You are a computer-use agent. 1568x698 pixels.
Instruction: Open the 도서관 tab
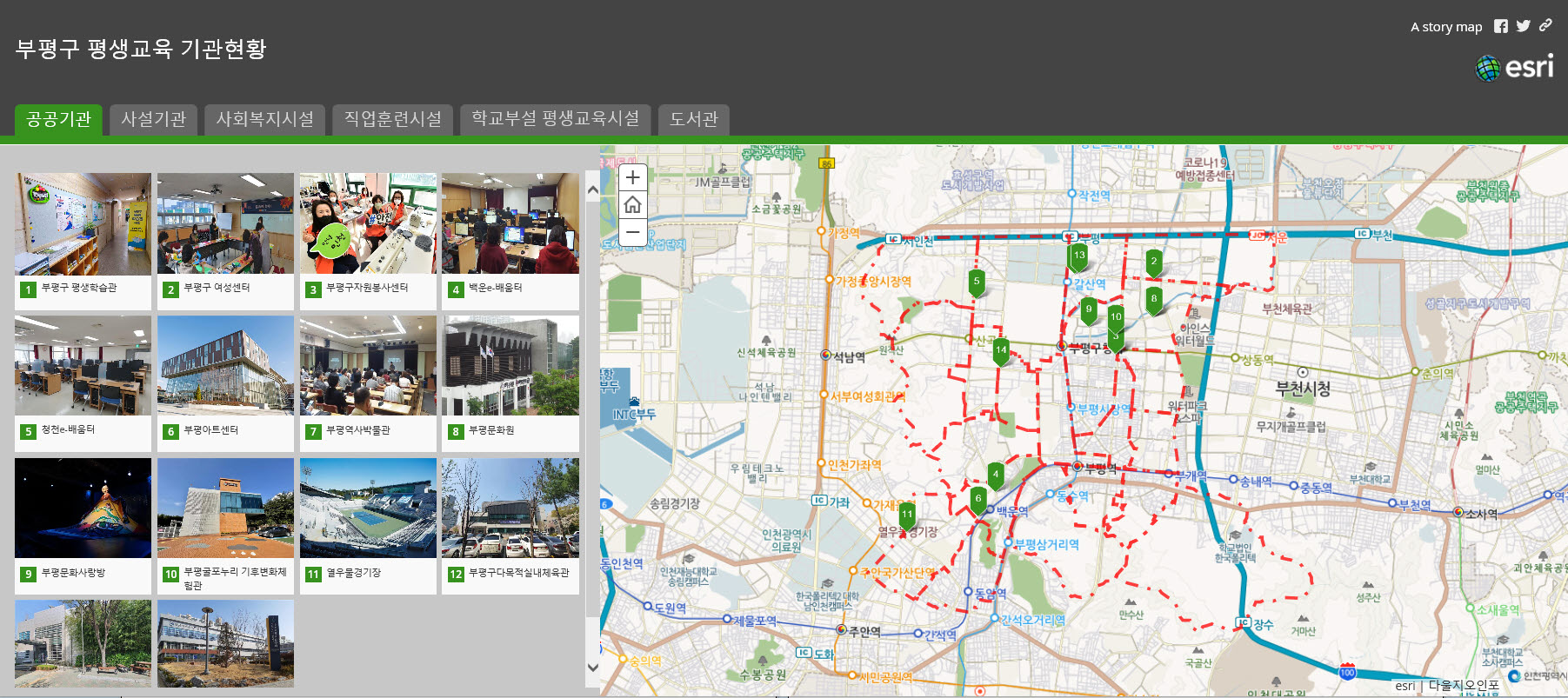[693, 119]
